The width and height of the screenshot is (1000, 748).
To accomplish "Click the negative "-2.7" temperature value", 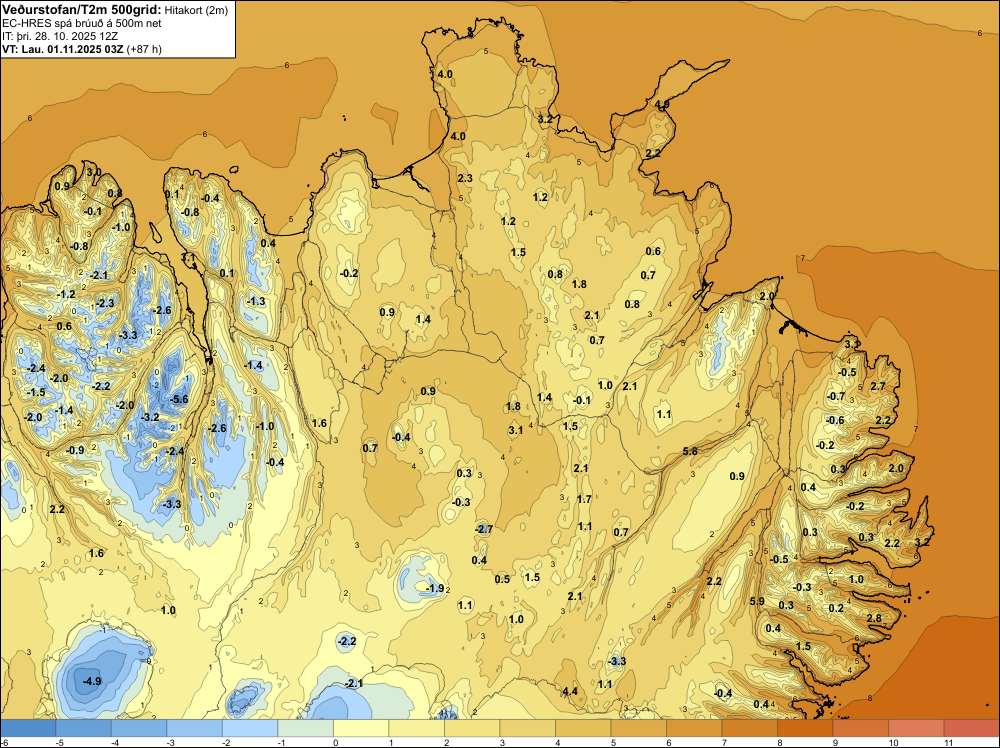I will 484,529.
